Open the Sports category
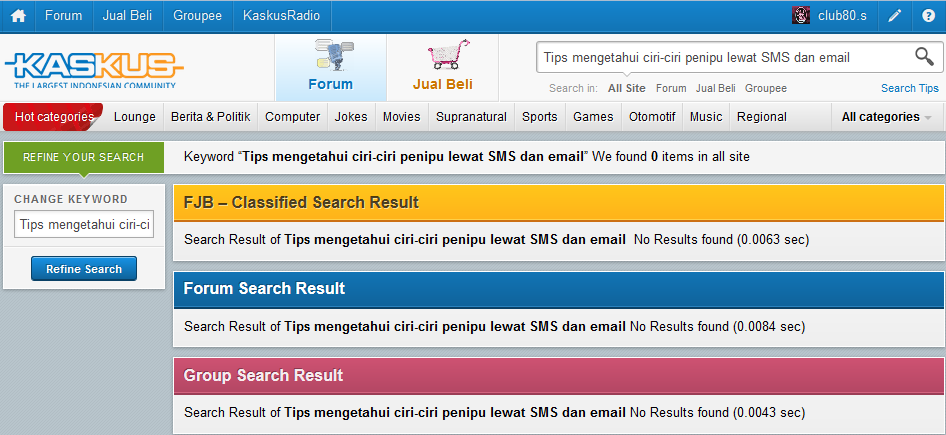Image resolution: width=946 pixels, height=435 pixels. point(540,117)
